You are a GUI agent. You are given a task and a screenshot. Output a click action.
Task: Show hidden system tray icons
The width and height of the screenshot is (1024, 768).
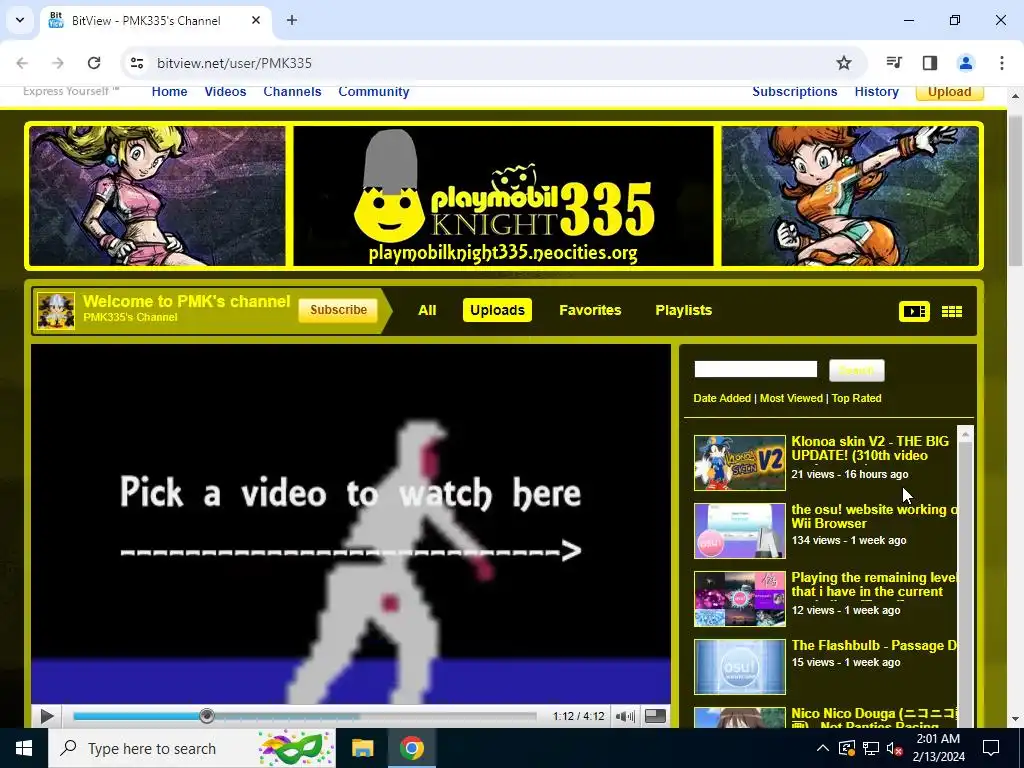point(823,748)
